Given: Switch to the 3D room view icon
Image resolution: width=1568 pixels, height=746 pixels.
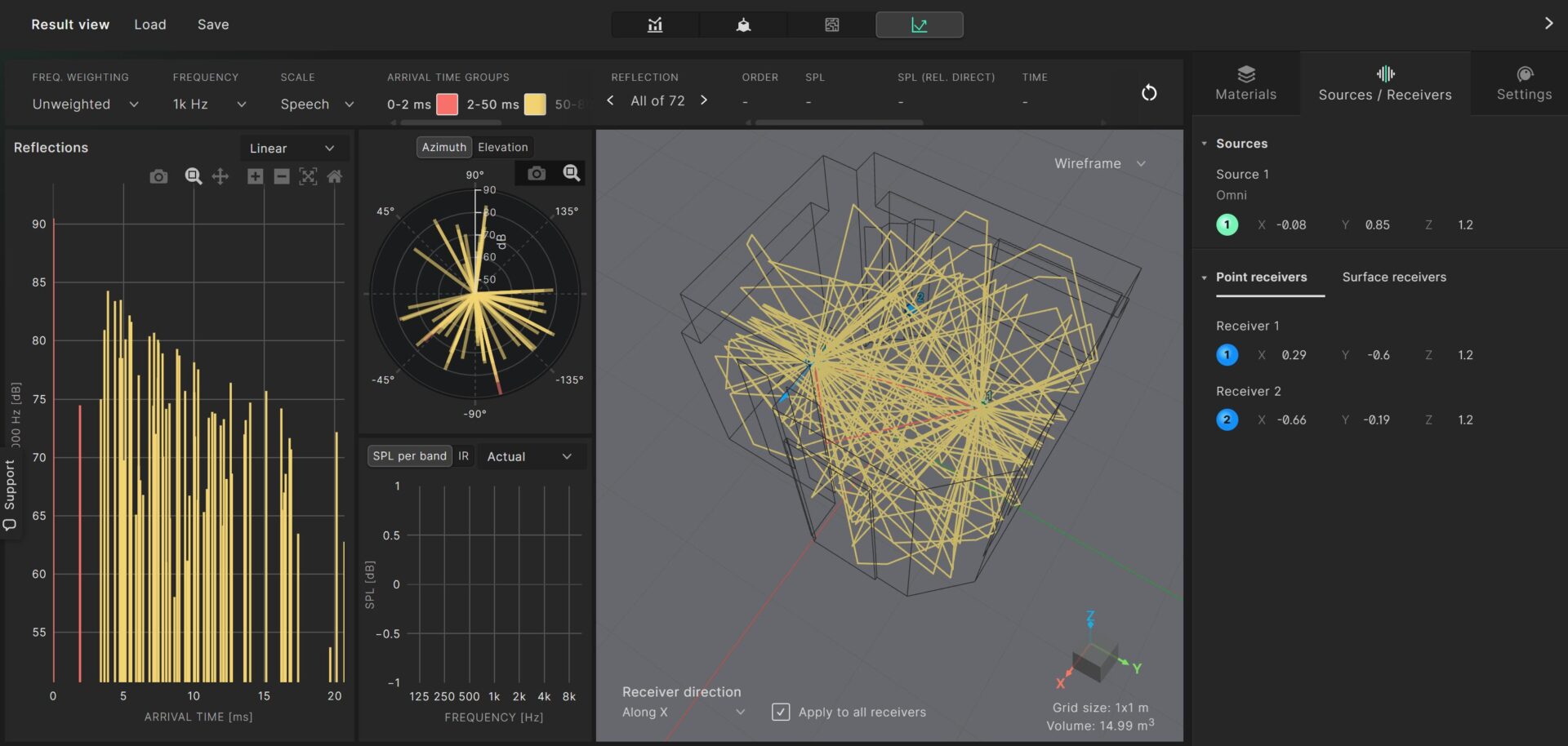Looking at the screenshot, I should click(743, 24).
